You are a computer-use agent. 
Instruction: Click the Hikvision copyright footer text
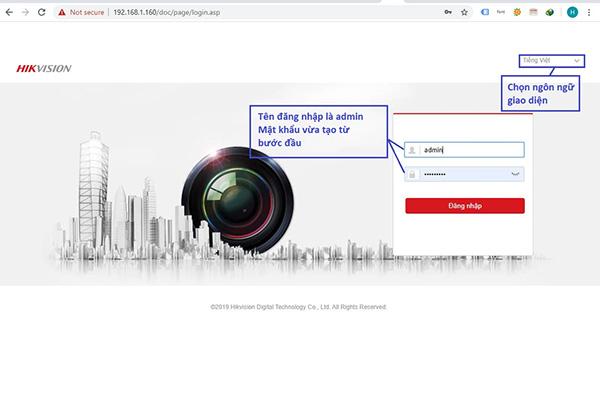(298, 307)
